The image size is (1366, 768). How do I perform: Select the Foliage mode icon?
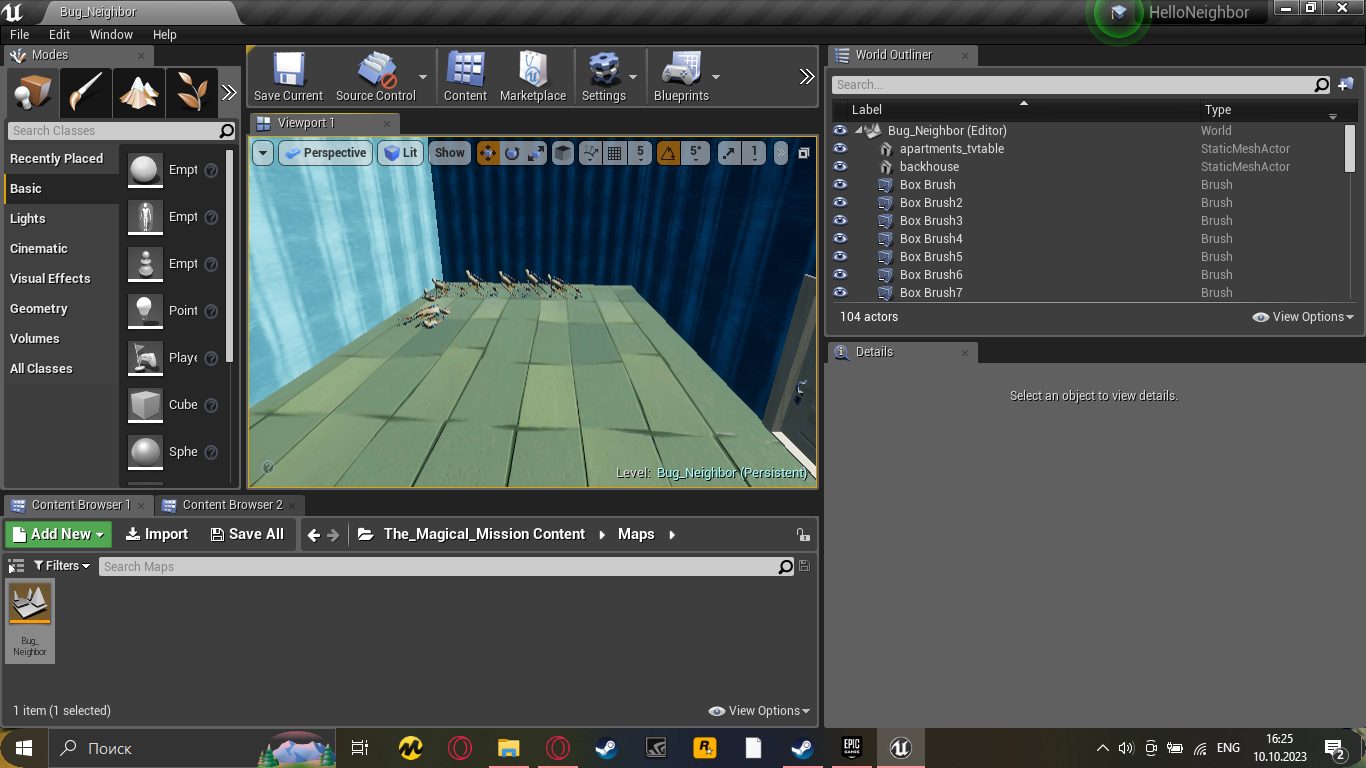point(191,93)
